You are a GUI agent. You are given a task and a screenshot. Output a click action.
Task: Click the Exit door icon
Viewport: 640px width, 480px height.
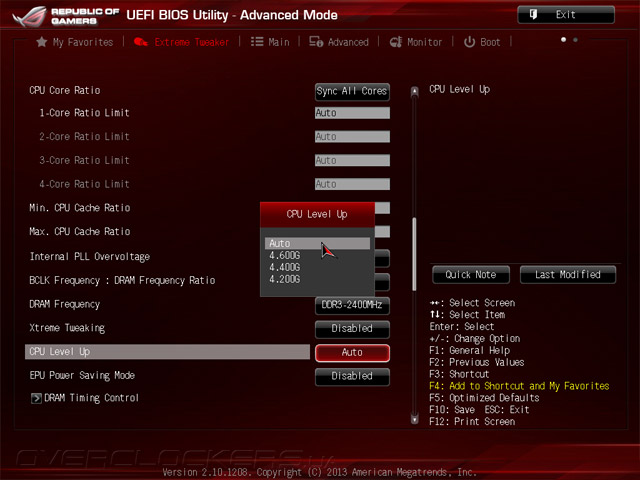[533, 15]
